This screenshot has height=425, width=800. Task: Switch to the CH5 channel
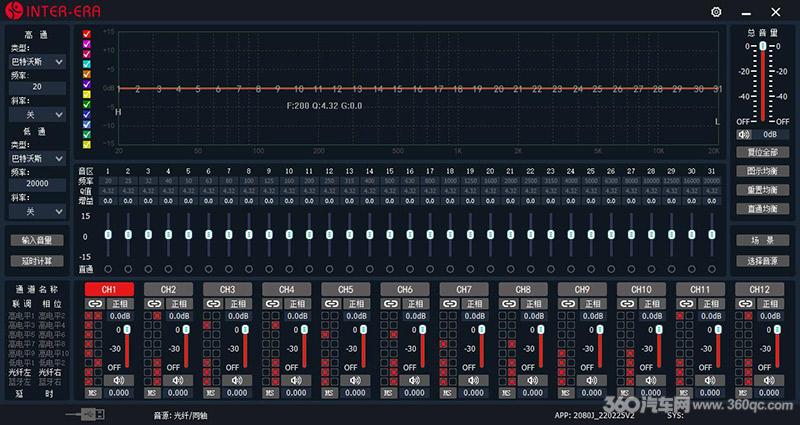click(x=346, y=289)
